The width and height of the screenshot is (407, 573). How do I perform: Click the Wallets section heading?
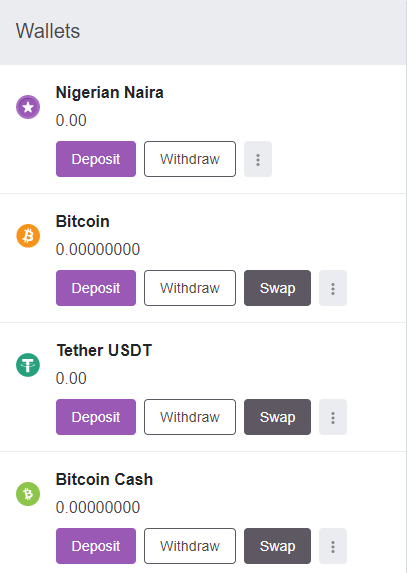pos(48,31)
